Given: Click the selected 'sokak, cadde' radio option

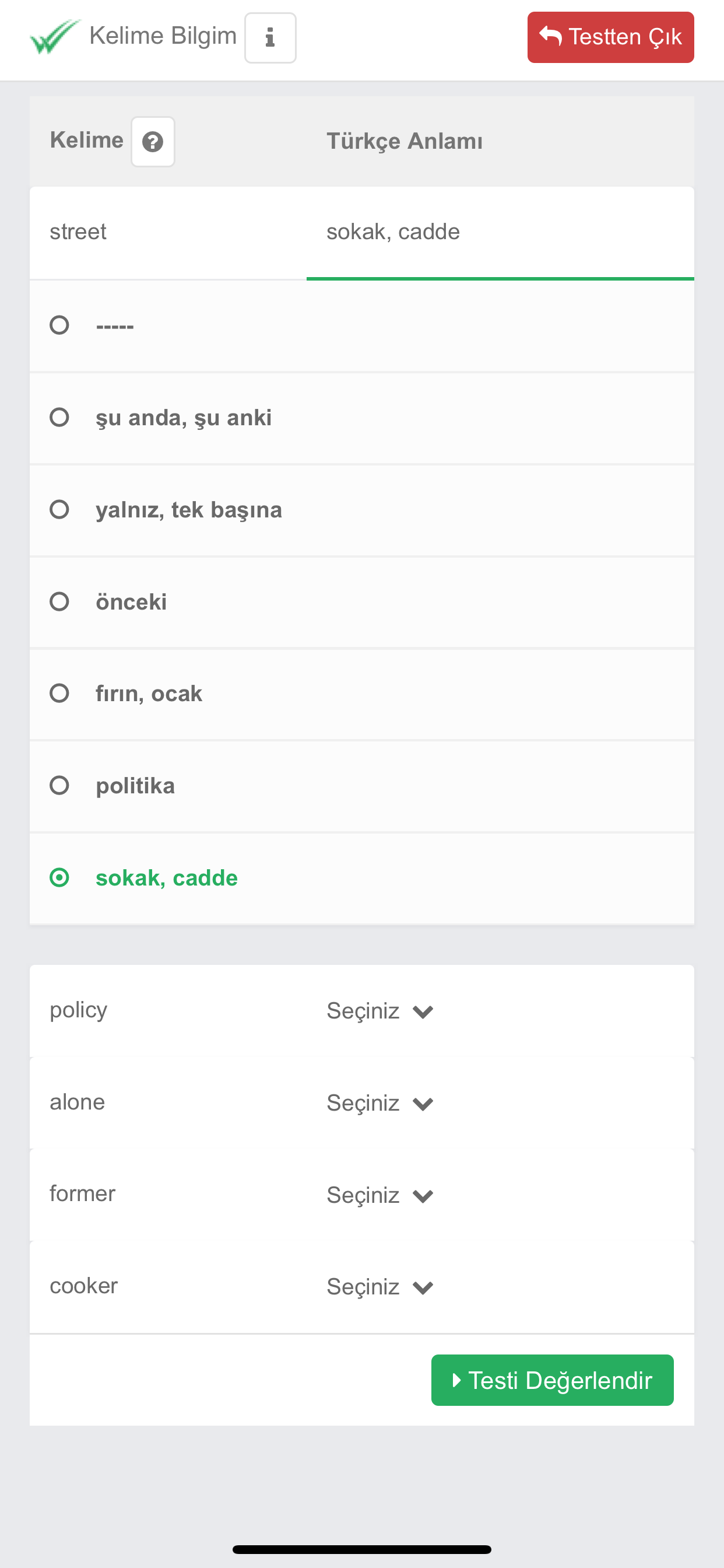Looking at the screenshot, I should coord(59,878).
